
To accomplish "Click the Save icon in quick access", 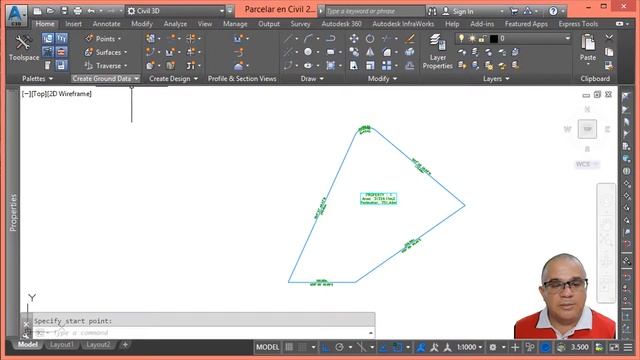I will 64,11.
